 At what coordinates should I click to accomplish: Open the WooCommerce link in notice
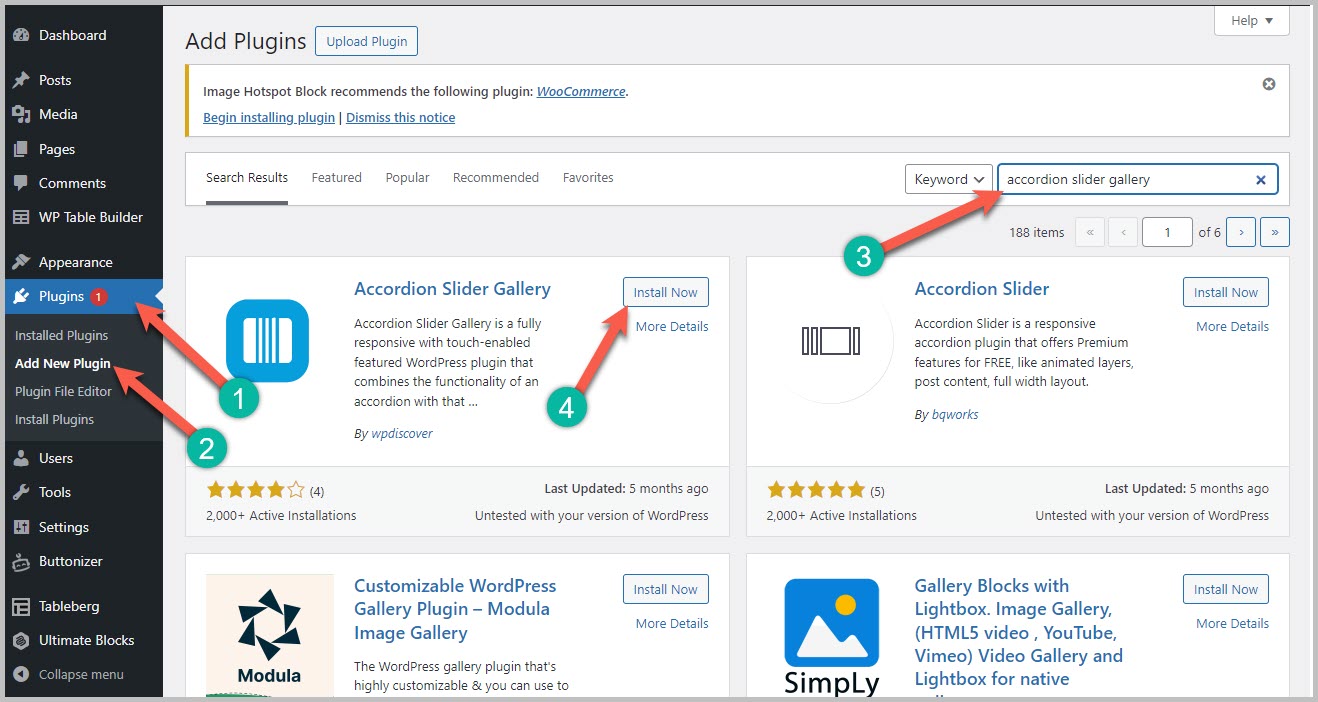coord(581,91)
